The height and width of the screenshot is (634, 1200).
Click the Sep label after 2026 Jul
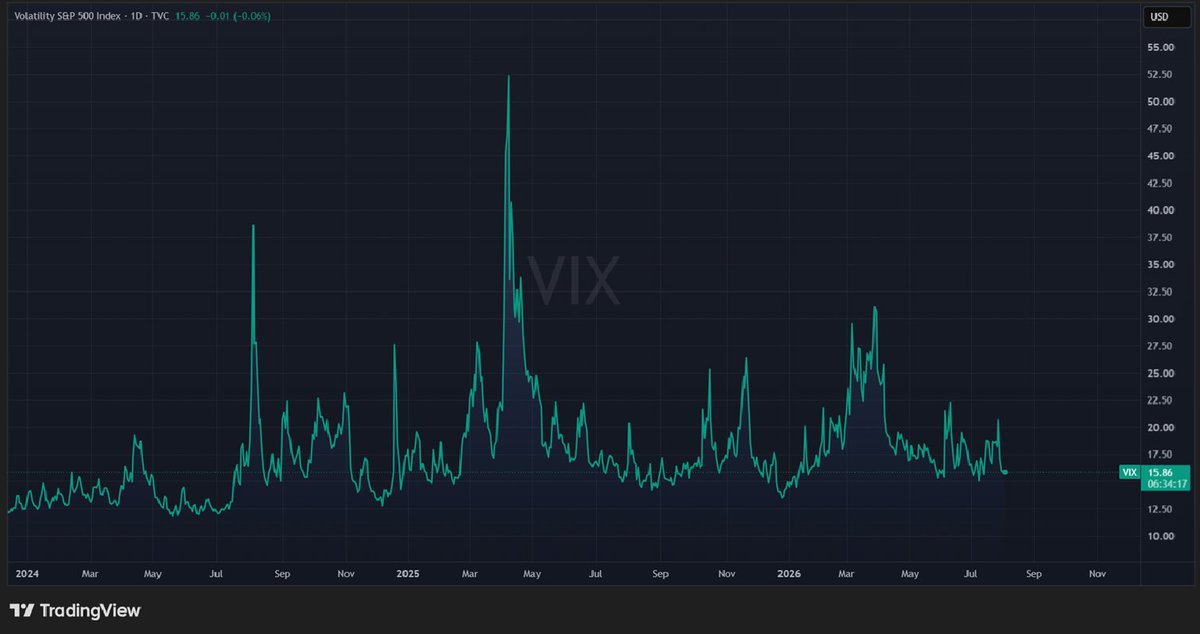point(1034,574)
